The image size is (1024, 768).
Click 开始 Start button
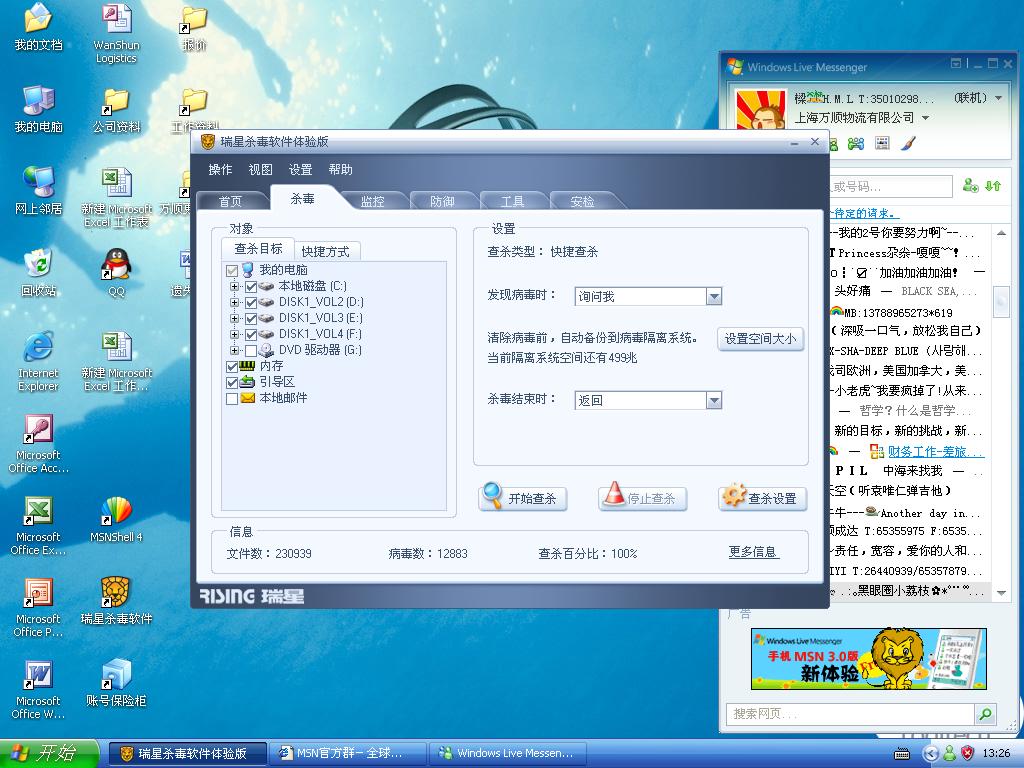pyautogui.click(x=48, y=753)
